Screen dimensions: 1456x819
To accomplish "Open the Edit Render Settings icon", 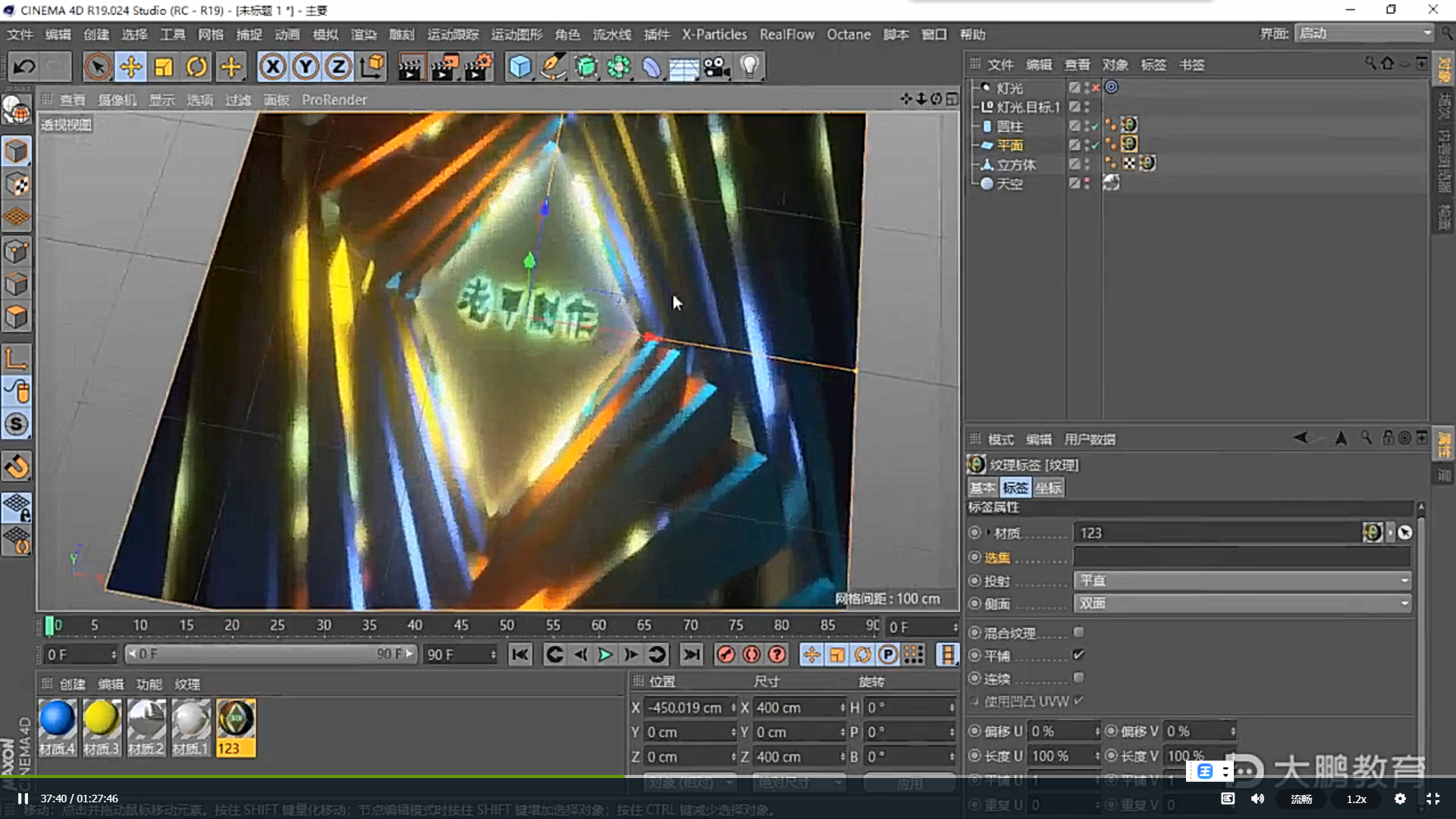I will [x=478, y=67].
